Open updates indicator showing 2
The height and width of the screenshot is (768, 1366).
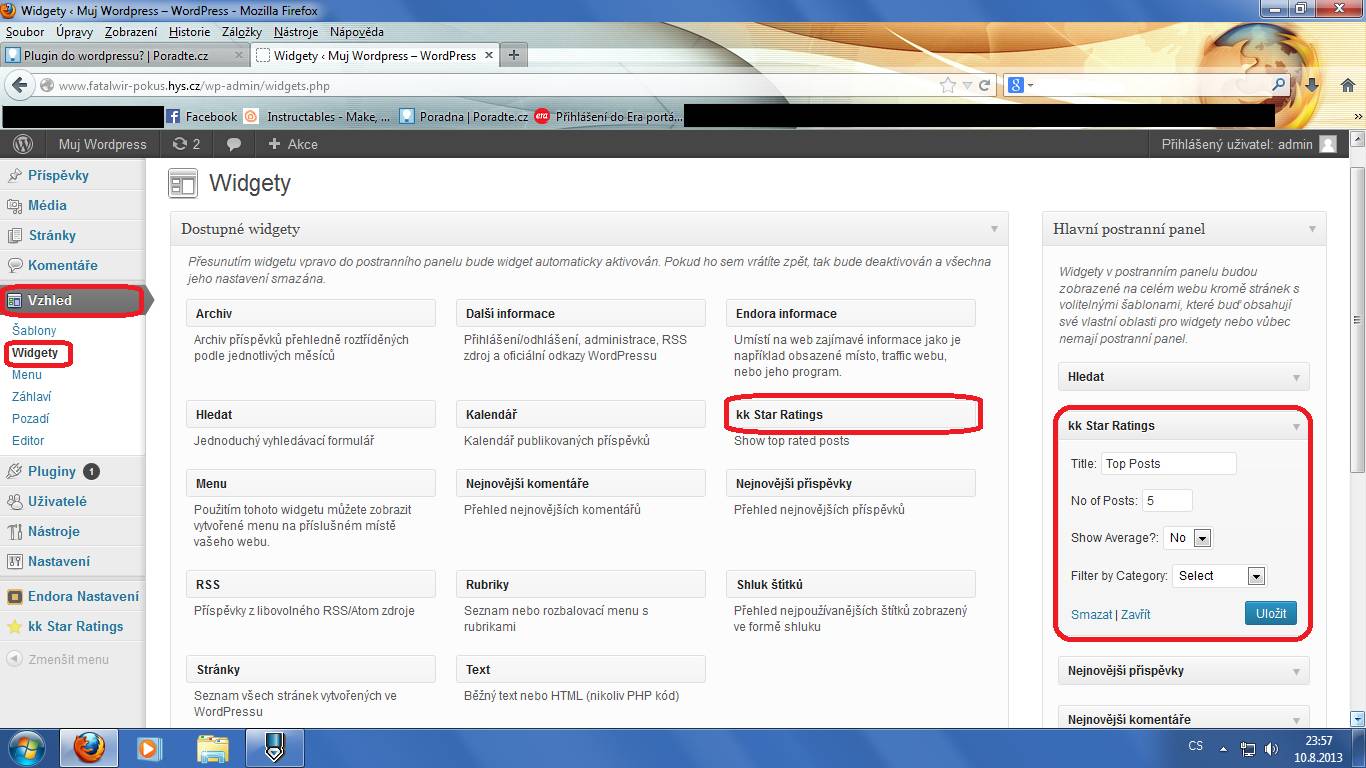[x=186, y=144]
